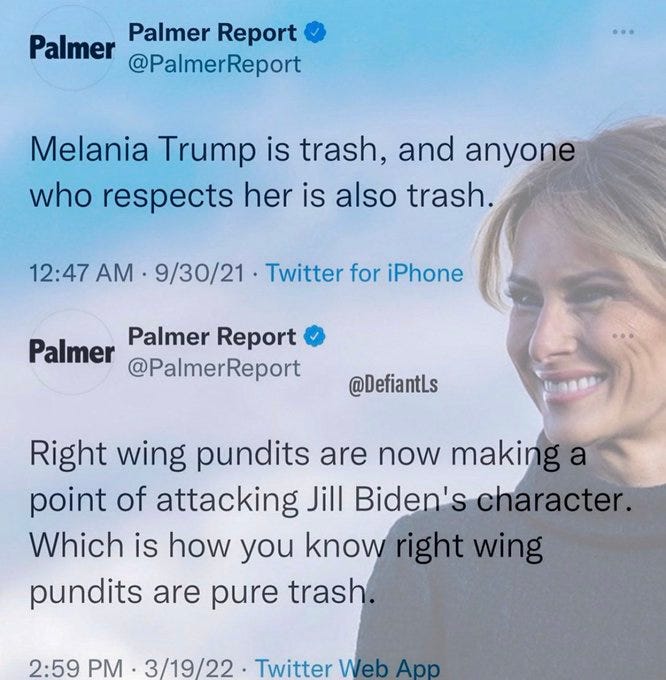Viewport: 666px width, 680px height.
Task: Open the first tweet's three-dot menu
Action: 624,32
